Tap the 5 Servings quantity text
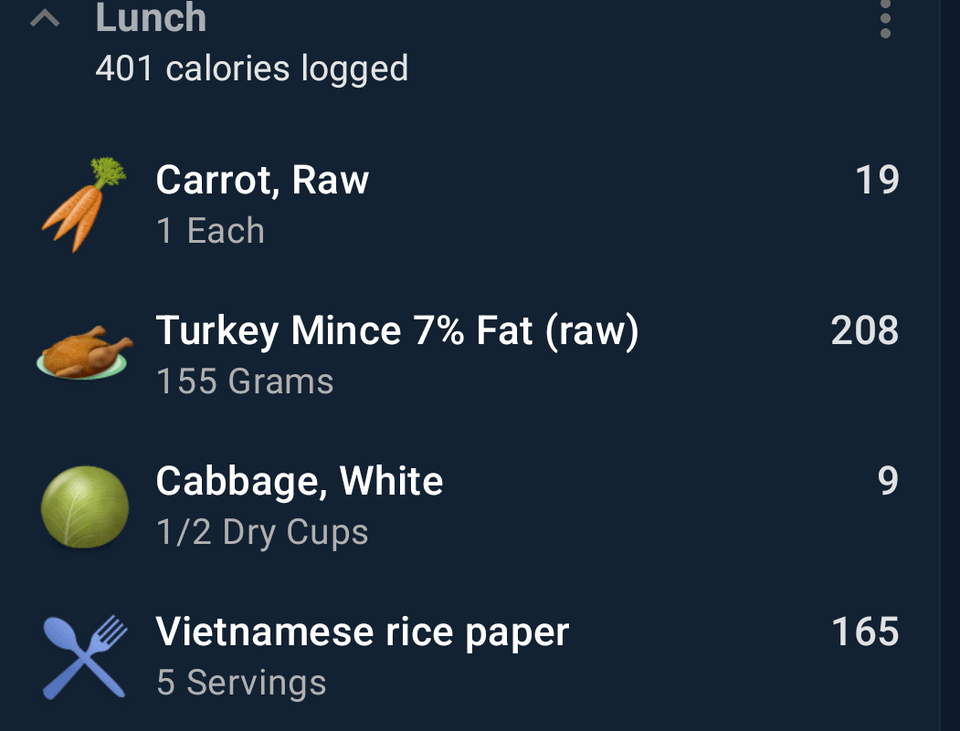The width and height of the screenshot is (960, 731). coord(241,683)
